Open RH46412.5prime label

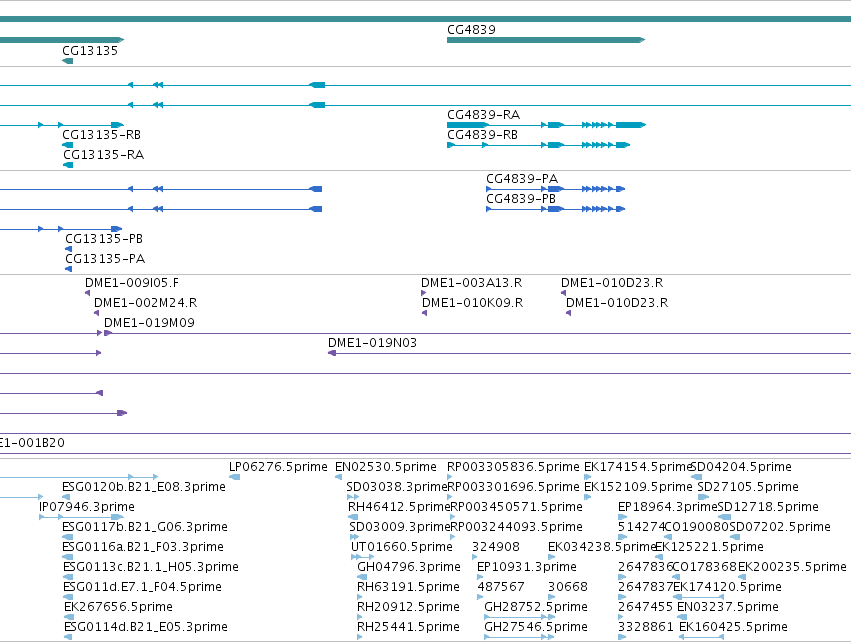[399, 507]
